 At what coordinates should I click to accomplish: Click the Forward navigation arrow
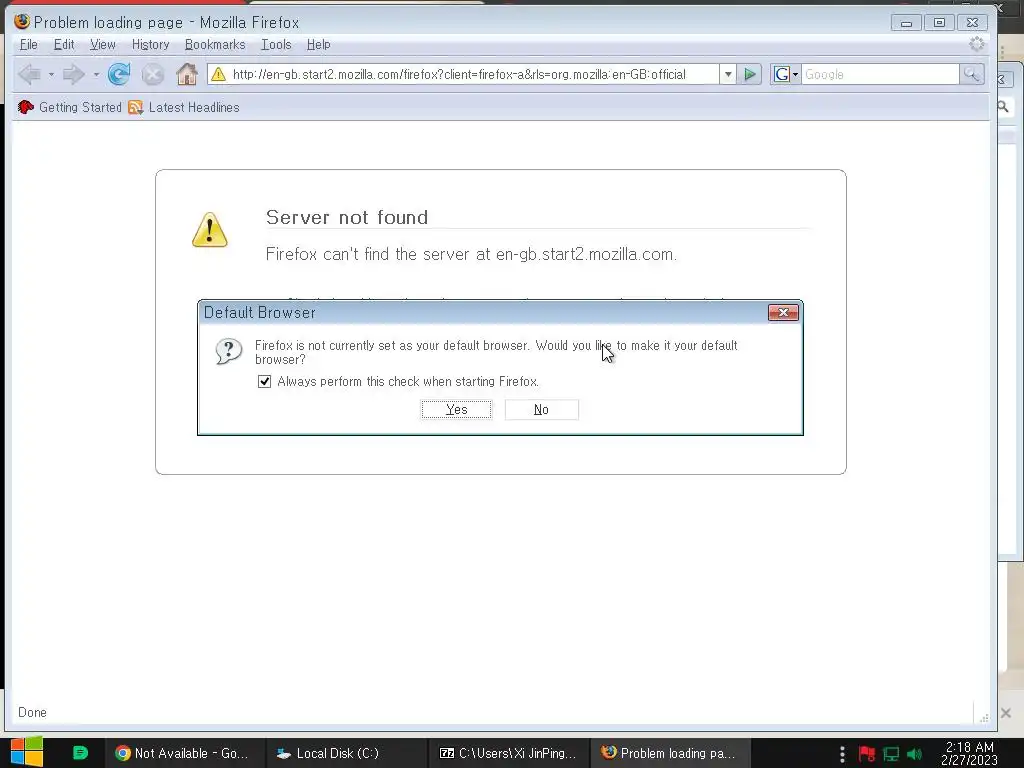click(x=73, y=74)
